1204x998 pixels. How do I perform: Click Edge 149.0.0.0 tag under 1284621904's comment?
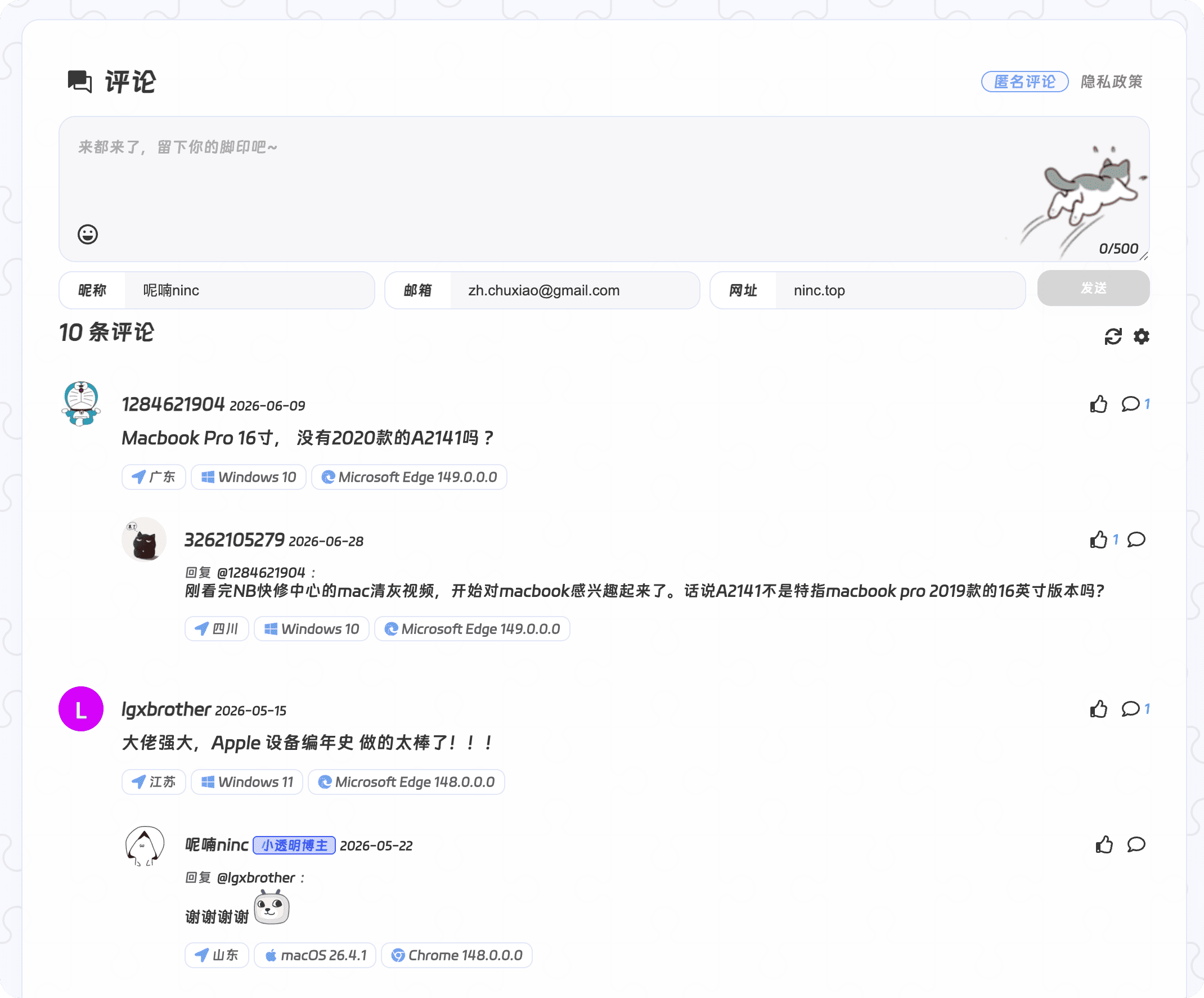pos(410,477)
